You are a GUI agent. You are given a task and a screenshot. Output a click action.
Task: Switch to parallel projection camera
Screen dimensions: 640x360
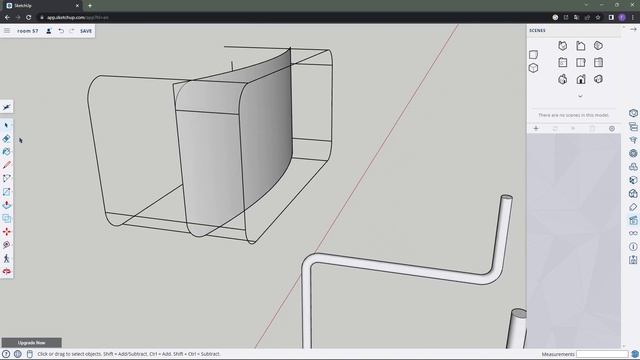coord(533,55)
